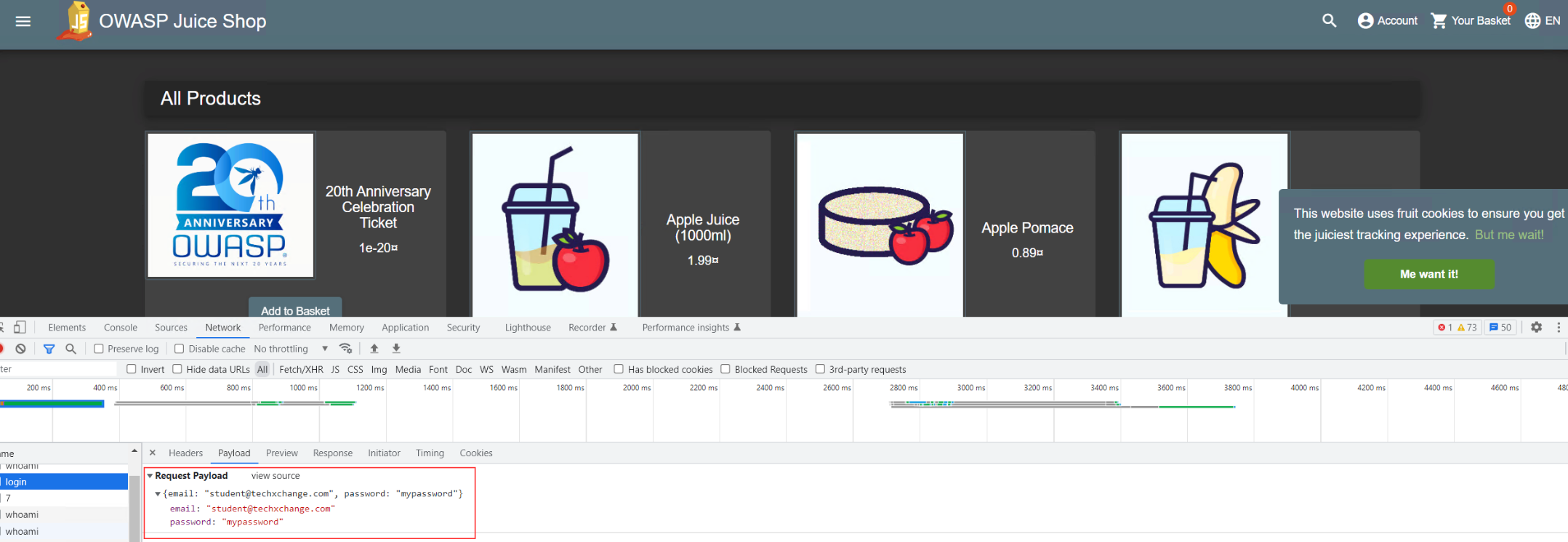
Task: Click the Performance insights flask icon
Action: (737, 327)
